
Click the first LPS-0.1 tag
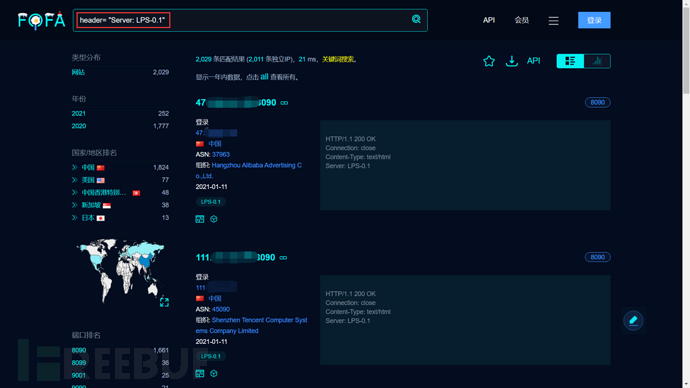pos(211,202)
